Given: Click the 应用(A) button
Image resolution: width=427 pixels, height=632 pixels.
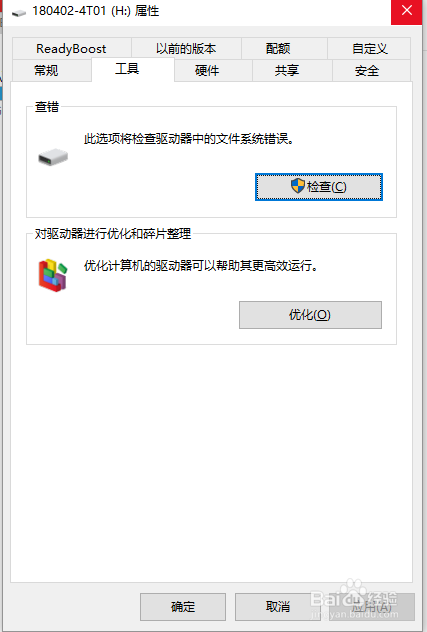Looking at the screenshot, I should point(372,607).
